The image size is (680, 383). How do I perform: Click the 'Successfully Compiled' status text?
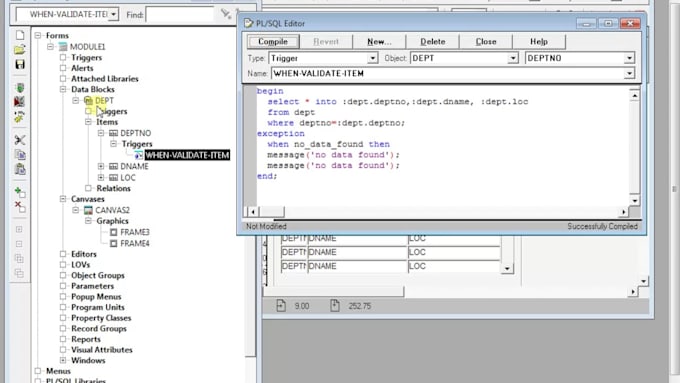(x=602, y=226)
